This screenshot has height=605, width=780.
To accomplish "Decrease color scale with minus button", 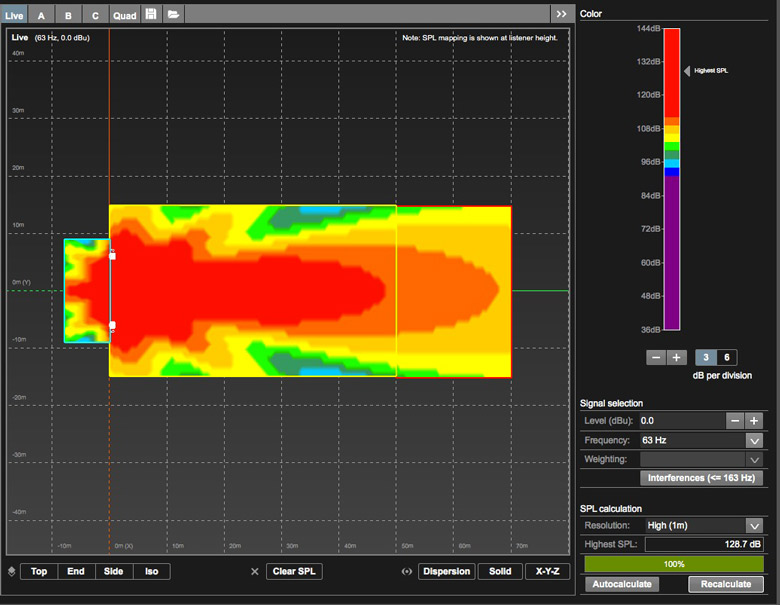I will (x=656, y=357).
